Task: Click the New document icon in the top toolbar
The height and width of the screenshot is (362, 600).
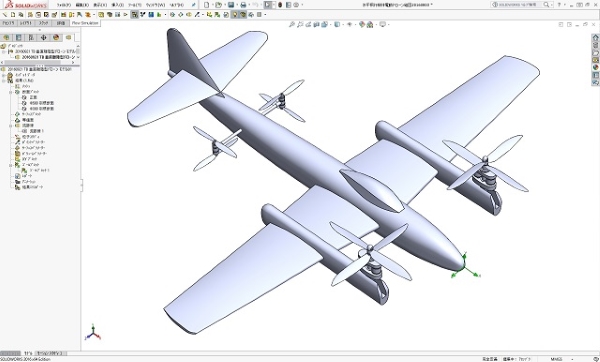Action: pos(207,5)
